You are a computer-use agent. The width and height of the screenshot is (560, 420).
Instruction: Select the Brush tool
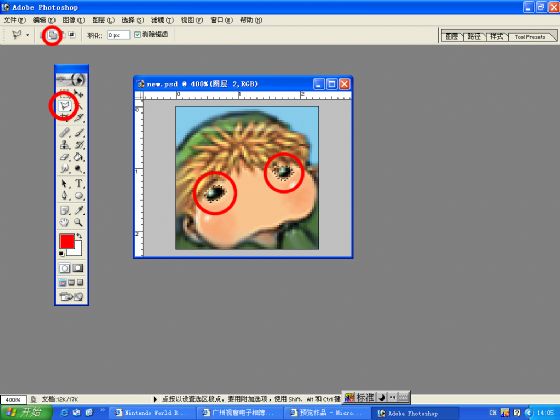tap(79, 132)
